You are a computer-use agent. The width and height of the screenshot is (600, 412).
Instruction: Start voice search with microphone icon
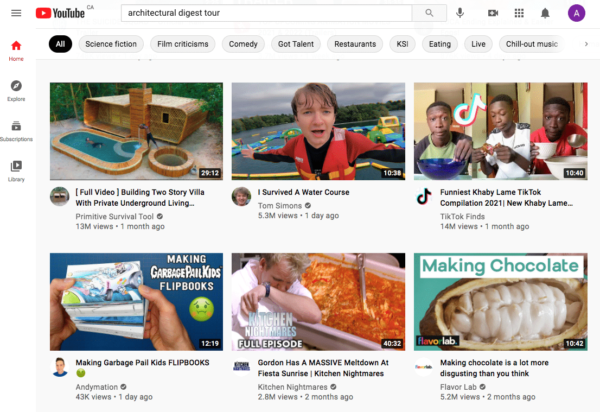tap(460, 13)
